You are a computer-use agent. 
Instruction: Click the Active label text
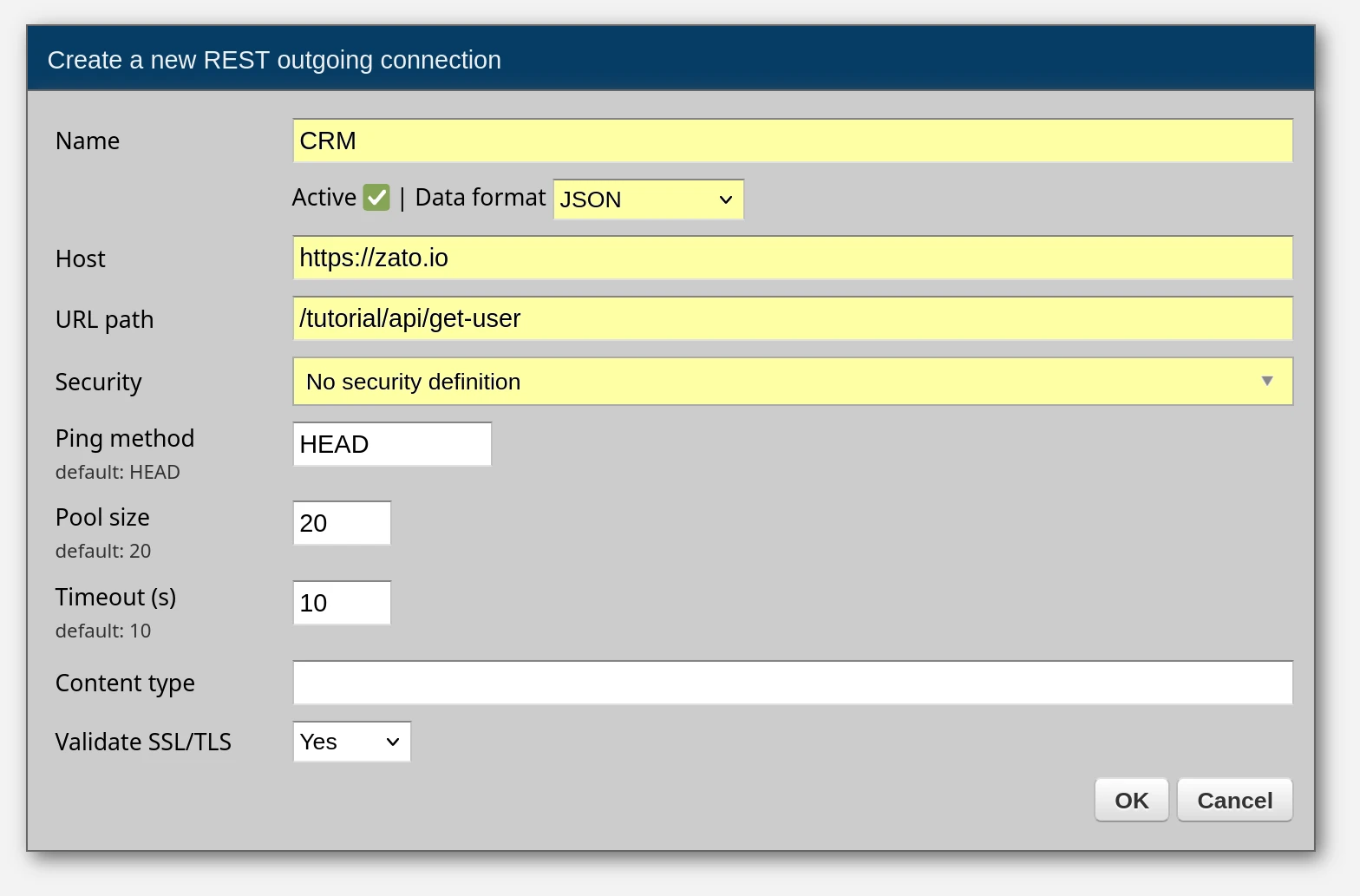pyautogui.click(x=324, y=198)
